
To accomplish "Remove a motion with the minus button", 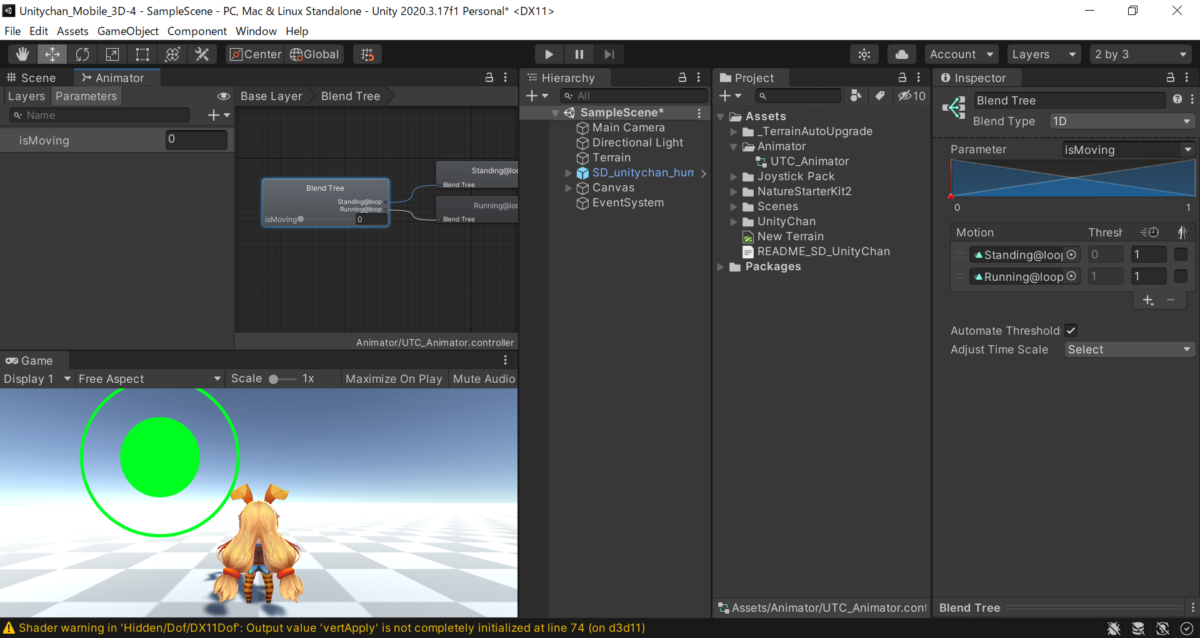I will click(x=1171, y=300).
